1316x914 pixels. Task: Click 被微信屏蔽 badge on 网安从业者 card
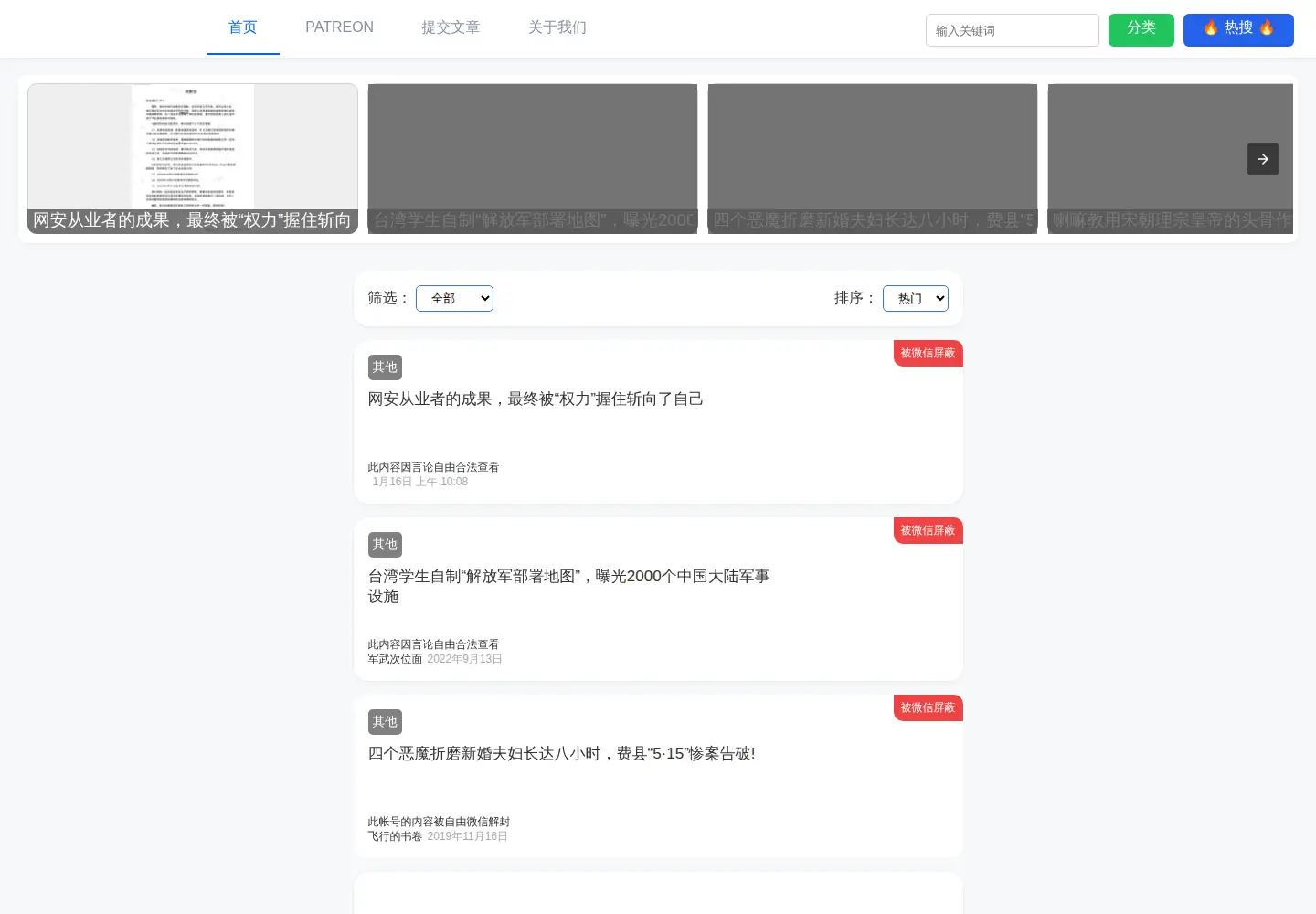tap(928, 354)
